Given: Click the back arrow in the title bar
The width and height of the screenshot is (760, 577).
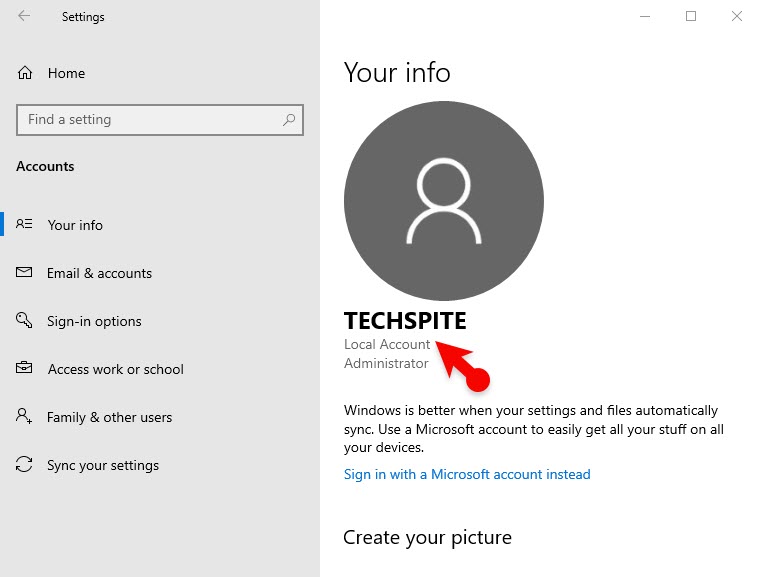Looking at the screenshot, I should coord(24,16).
